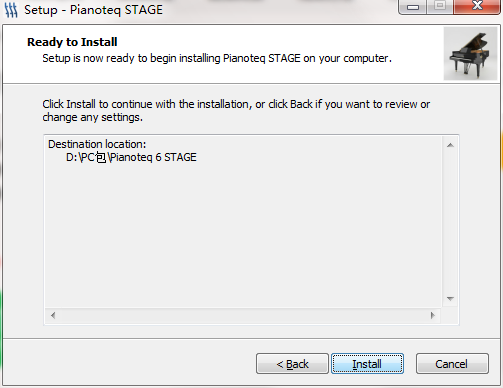The image size is (503, 388).
Task: Go back to the previous setup step using Back
Action: tap(292, 364)
